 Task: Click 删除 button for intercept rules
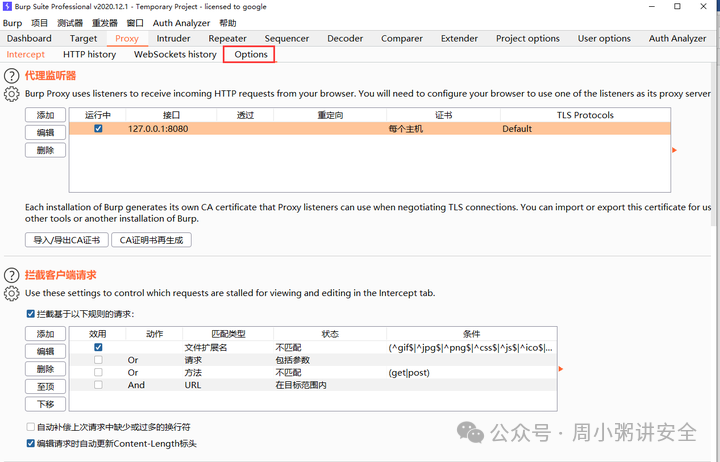point(45,369)
